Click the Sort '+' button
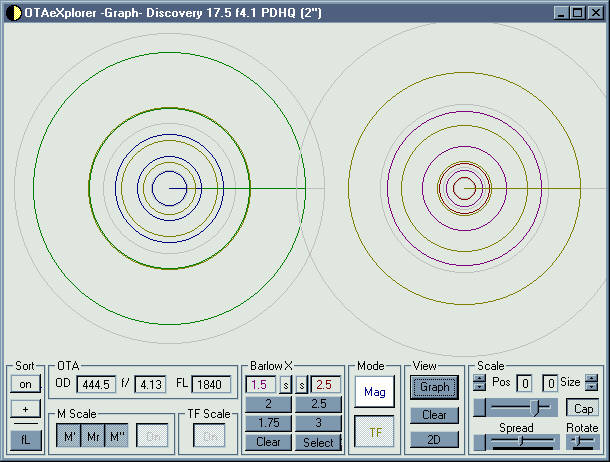610x462 pixels. [26, 409]
